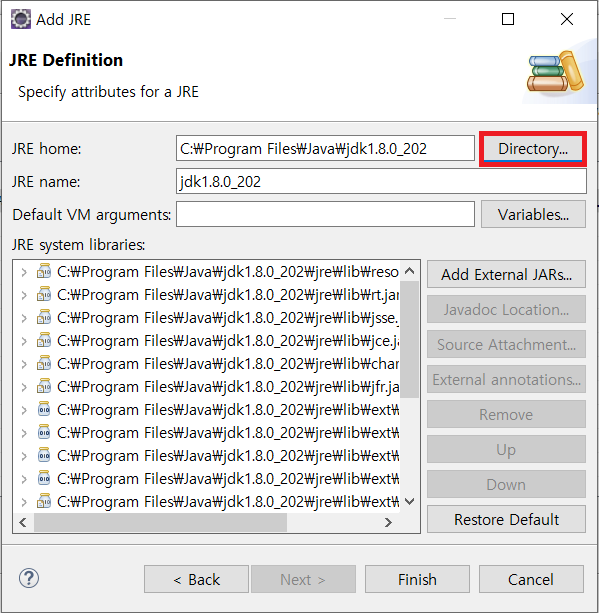
Task: Edit the JRE home path field
Action: tap(325, 148)
